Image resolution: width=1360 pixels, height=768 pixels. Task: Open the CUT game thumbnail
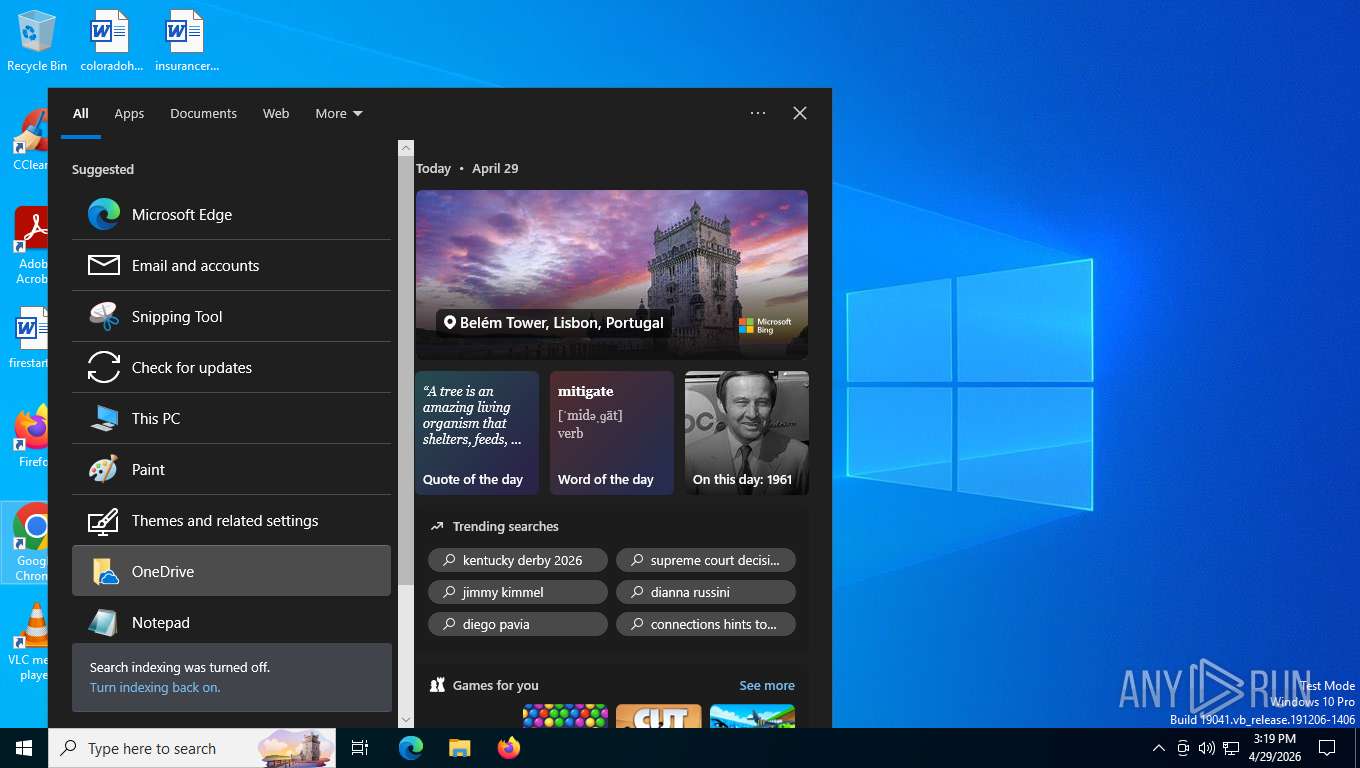pos(659,716)
